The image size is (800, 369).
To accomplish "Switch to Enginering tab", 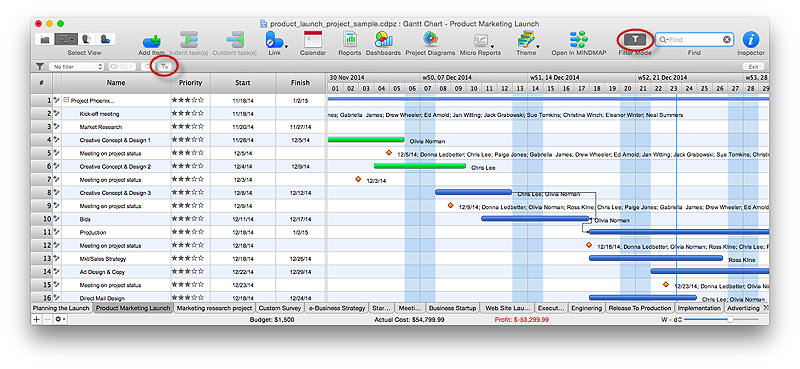I will pos(586,308).
